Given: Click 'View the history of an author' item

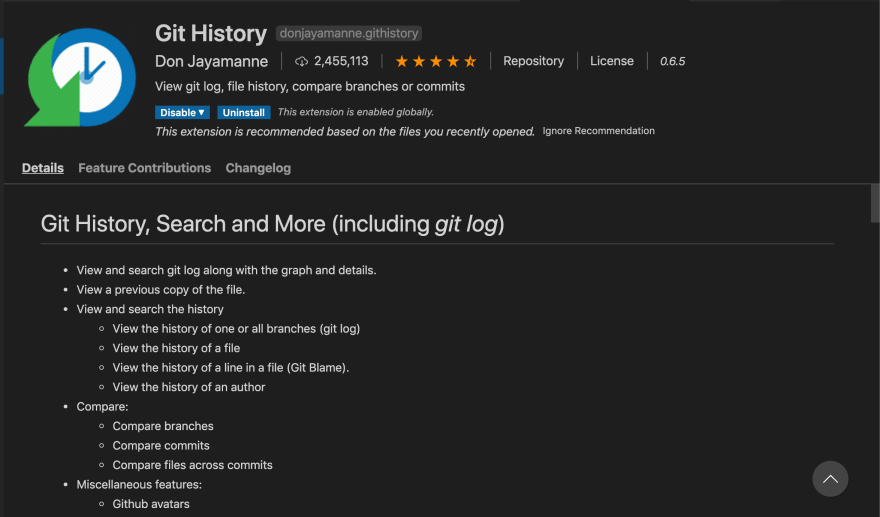Looking at the screenshot, I should [189, 387].
